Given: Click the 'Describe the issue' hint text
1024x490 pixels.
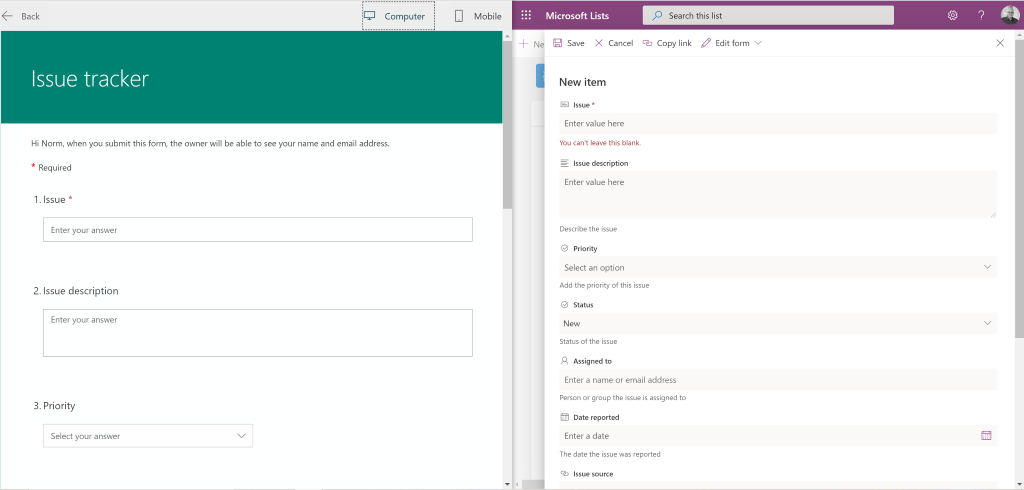Looking at the screenshot, I should (x=588, y=229).
